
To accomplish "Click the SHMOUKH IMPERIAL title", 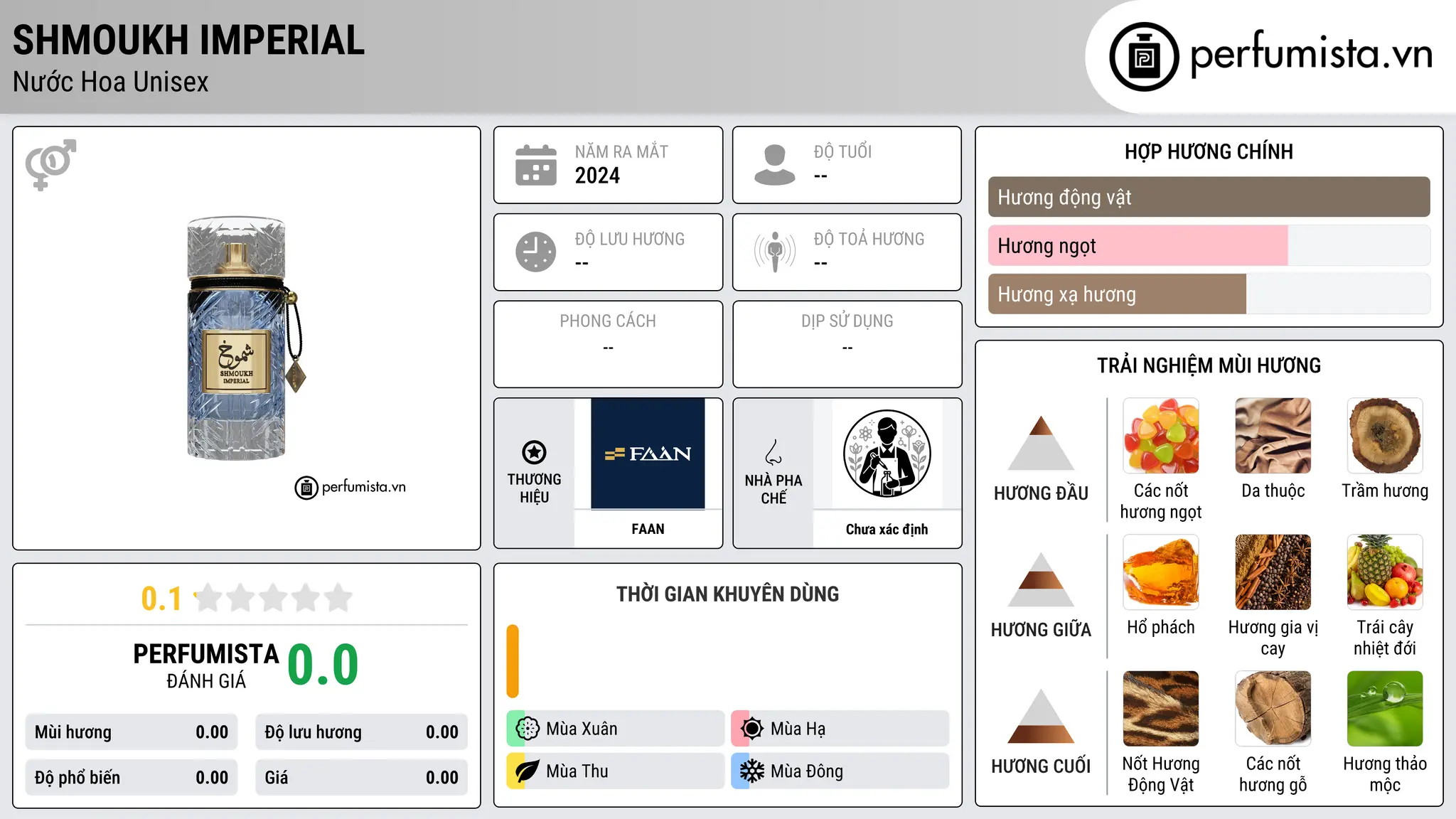I will pyautogui.click(x=188, y=40).
